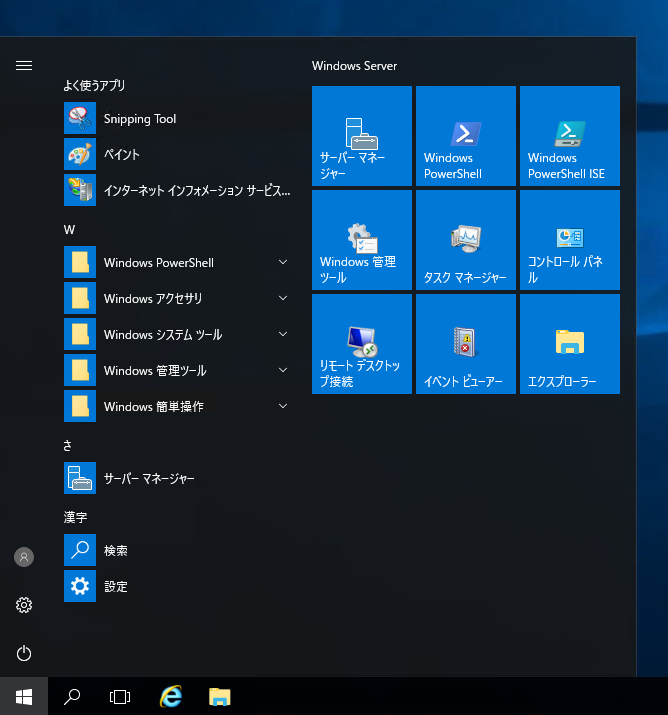This screenshot has width=668, height=715.
Task: Expand the Windows アクセサリ folder chevron
Action: [x=283, y=298]
